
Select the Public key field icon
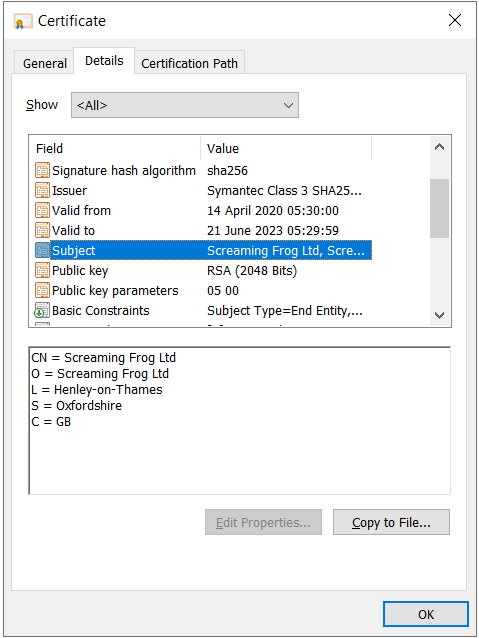coord(42,270)
